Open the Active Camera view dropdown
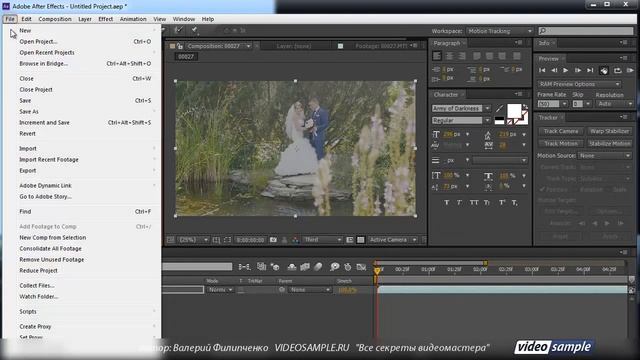This screenshot has width=640, height=360. (393, 240)
